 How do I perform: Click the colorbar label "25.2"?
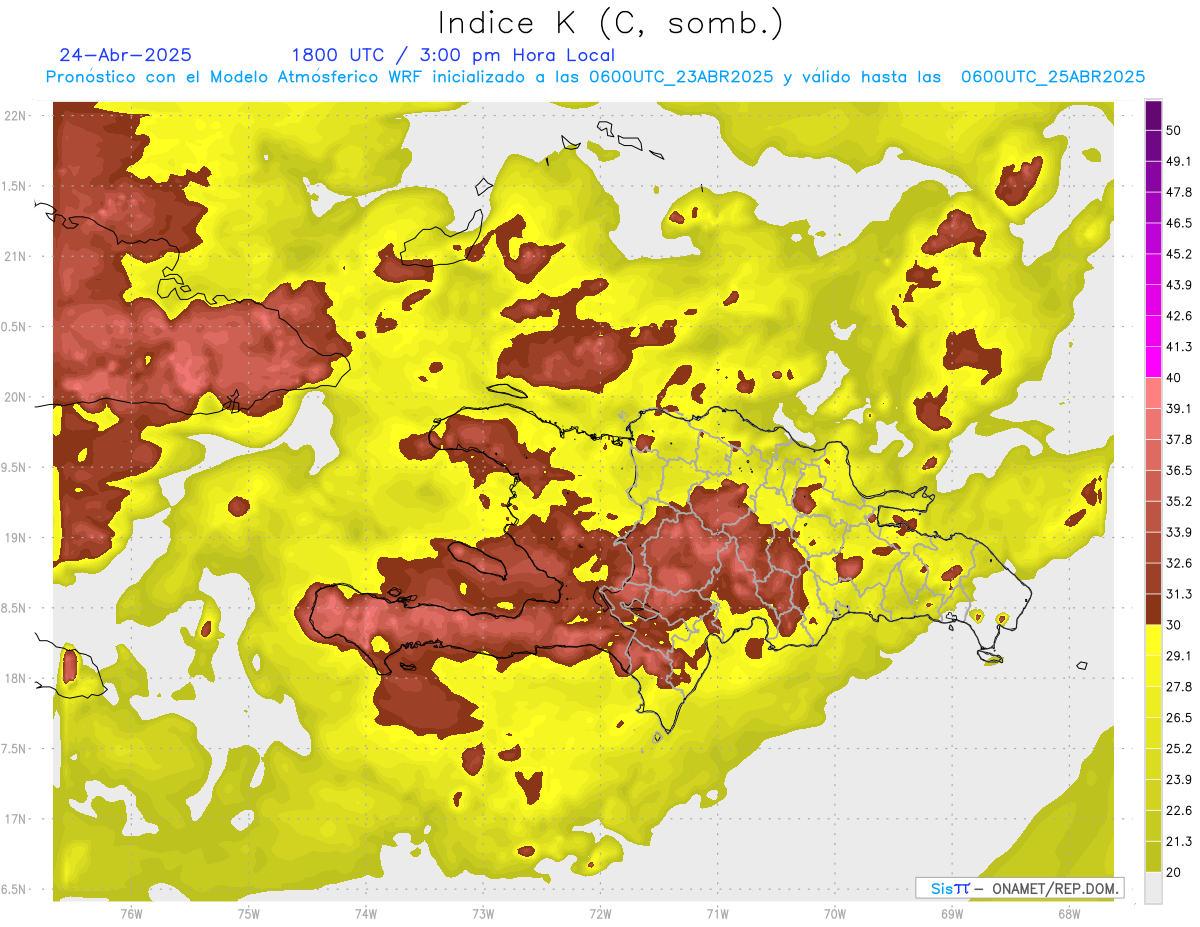[1178, 749]
